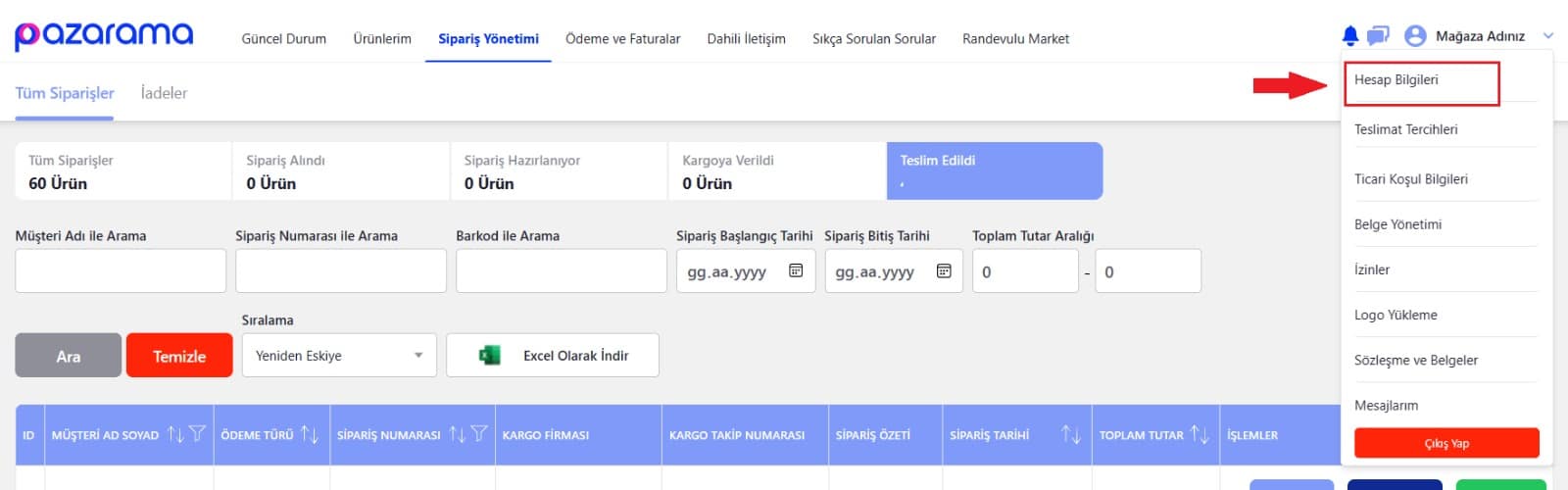Sort by Ödeme Türü column

pos(310,434)
